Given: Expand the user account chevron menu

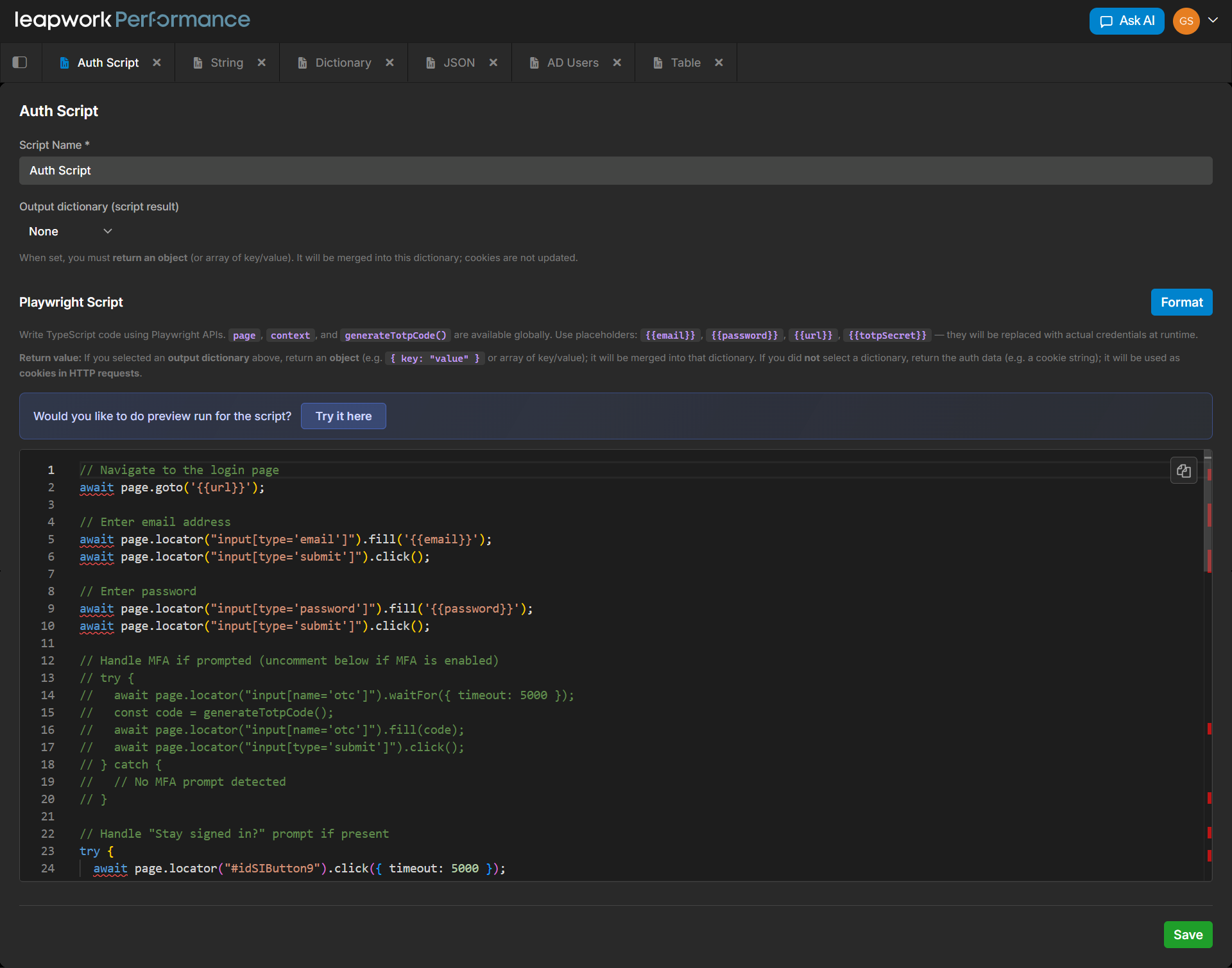Looking at the screenshot, I should tap(1213, 20).
